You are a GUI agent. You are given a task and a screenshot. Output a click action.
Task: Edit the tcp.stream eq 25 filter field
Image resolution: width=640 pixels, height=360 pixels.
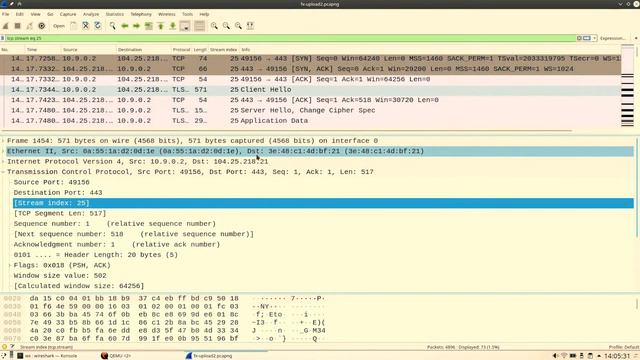(290, 38)
